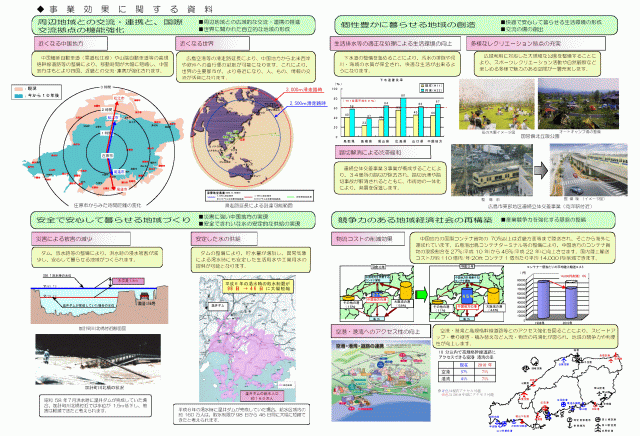
Task: Click the pink label '安定した水の供給'
Action: (x=224, y=239)
